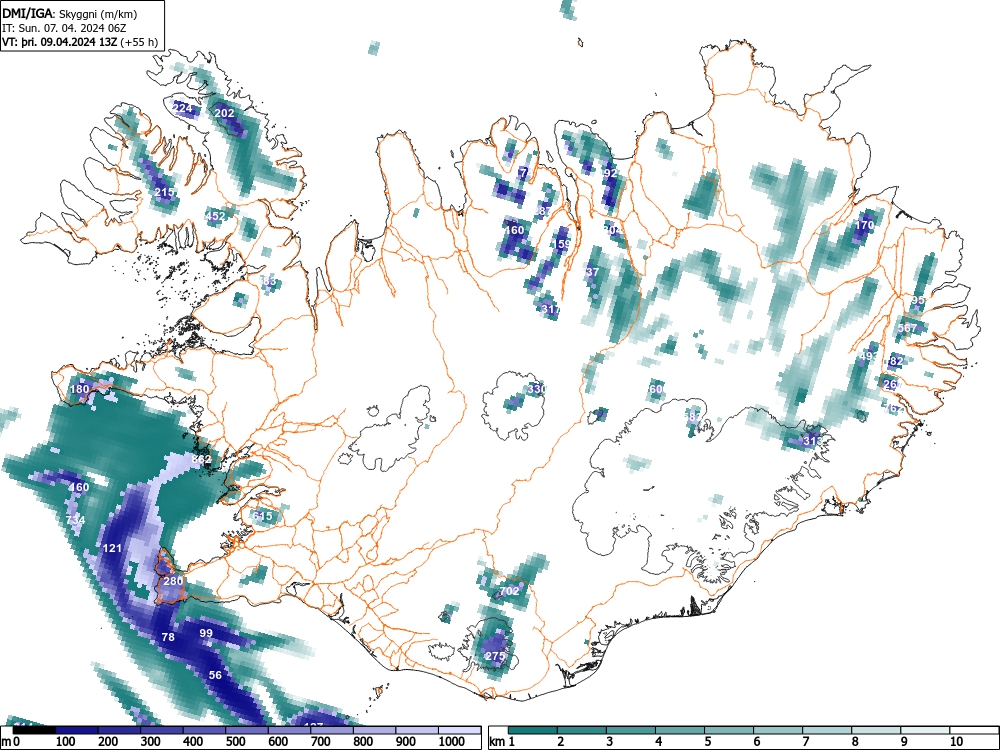Click the "VT: þri. 09.04.2024 13Z" valid time

[x=60, y=43]
